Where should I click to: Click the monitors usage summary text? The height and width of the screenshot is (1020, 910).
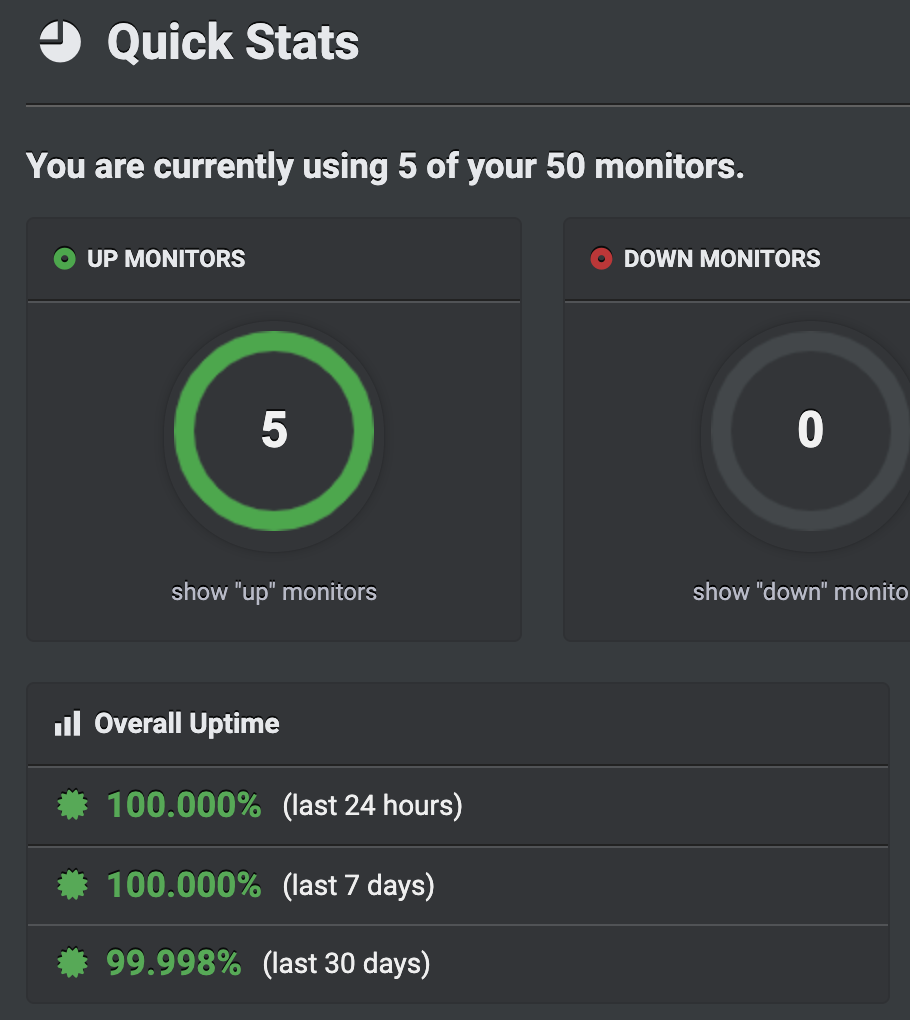385,166
